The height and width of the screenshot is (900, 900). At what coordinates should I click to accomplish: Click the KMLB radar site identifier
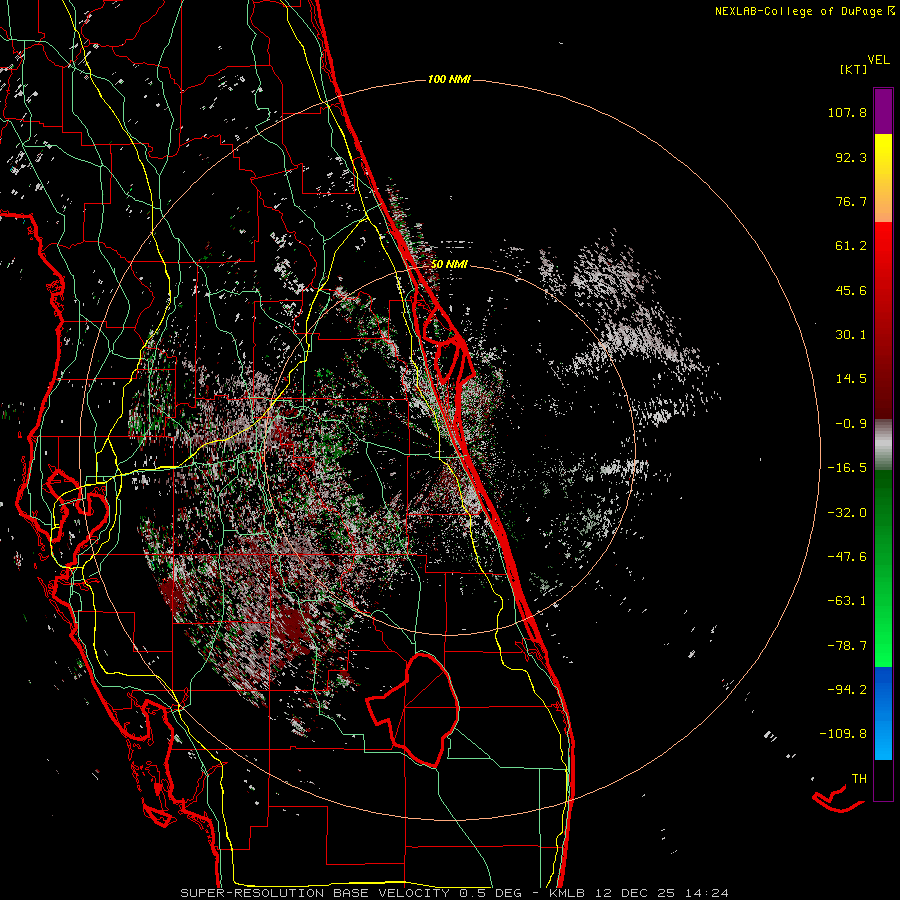point(565,893)
